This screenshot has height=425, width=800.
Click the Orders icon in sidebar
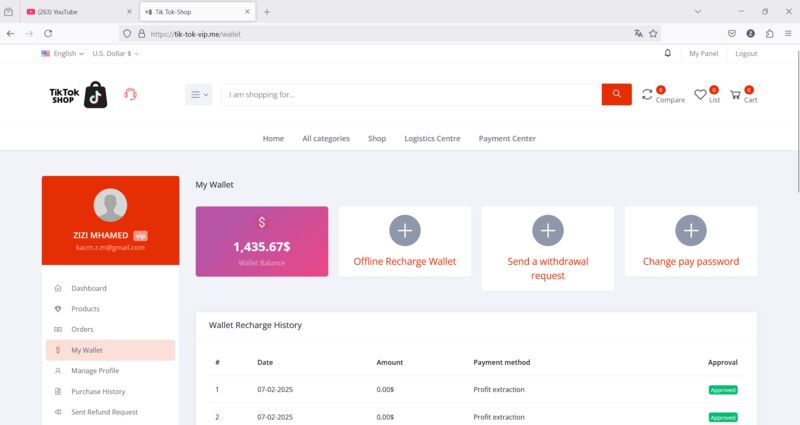[58, 329]
